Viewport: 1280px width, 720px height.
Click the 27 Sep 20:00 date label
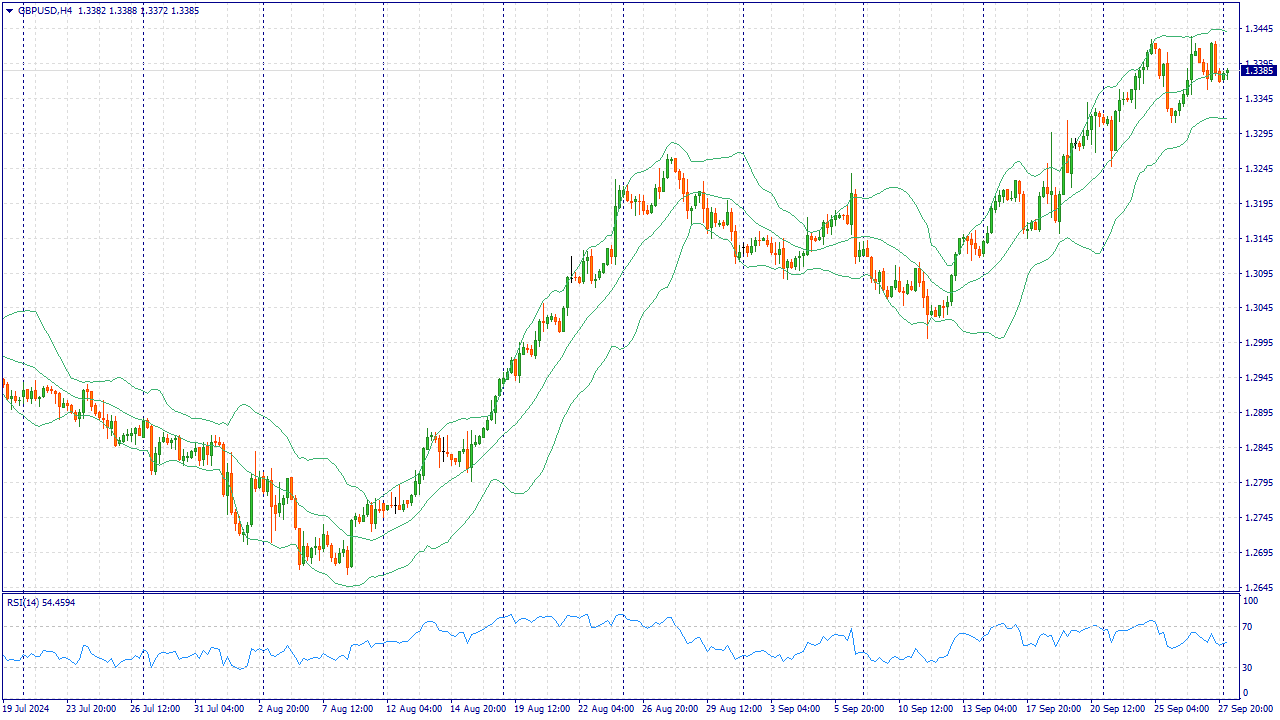(x=1245, y=709)
